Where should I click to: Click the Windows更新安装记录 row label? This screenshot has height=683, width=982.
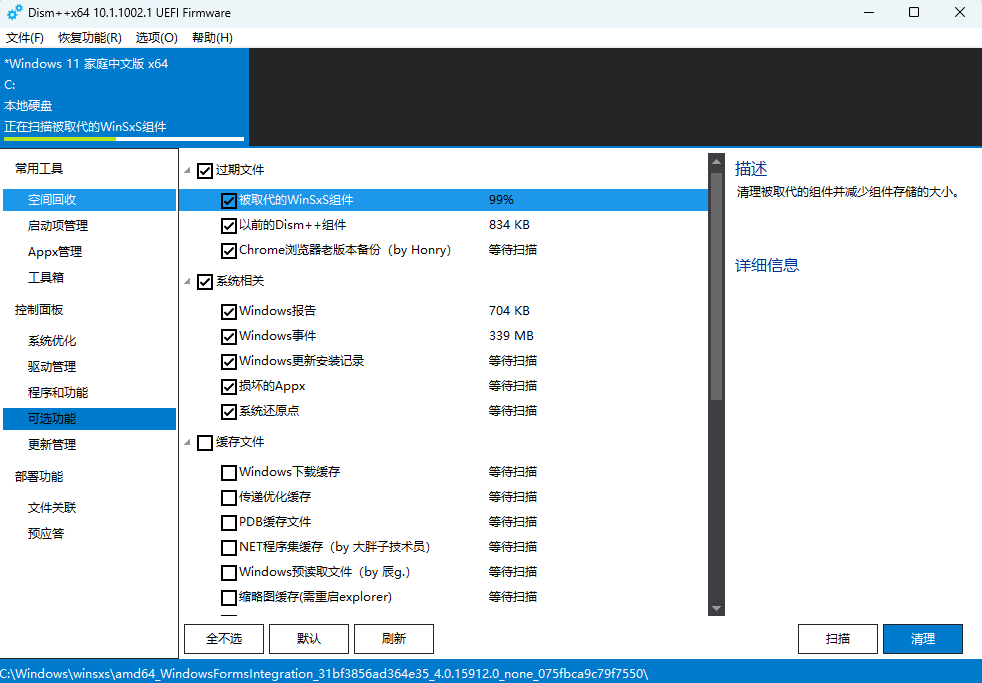(301, 361)
